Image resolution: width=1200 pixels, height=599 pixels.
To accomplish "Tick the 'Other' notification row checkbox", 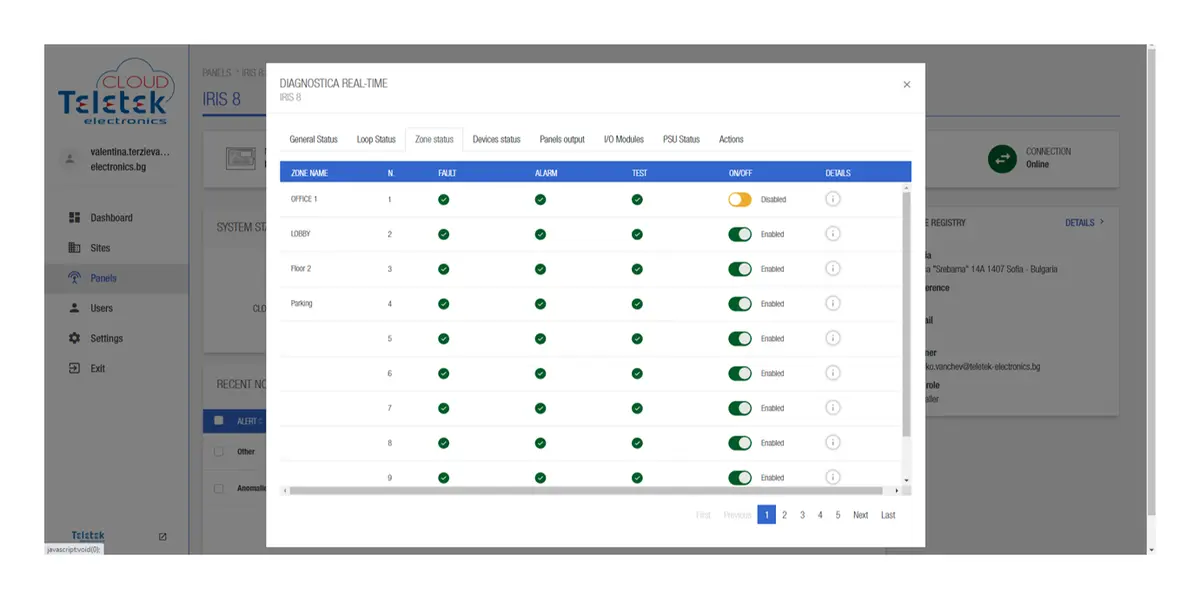I will coord(219,452).
